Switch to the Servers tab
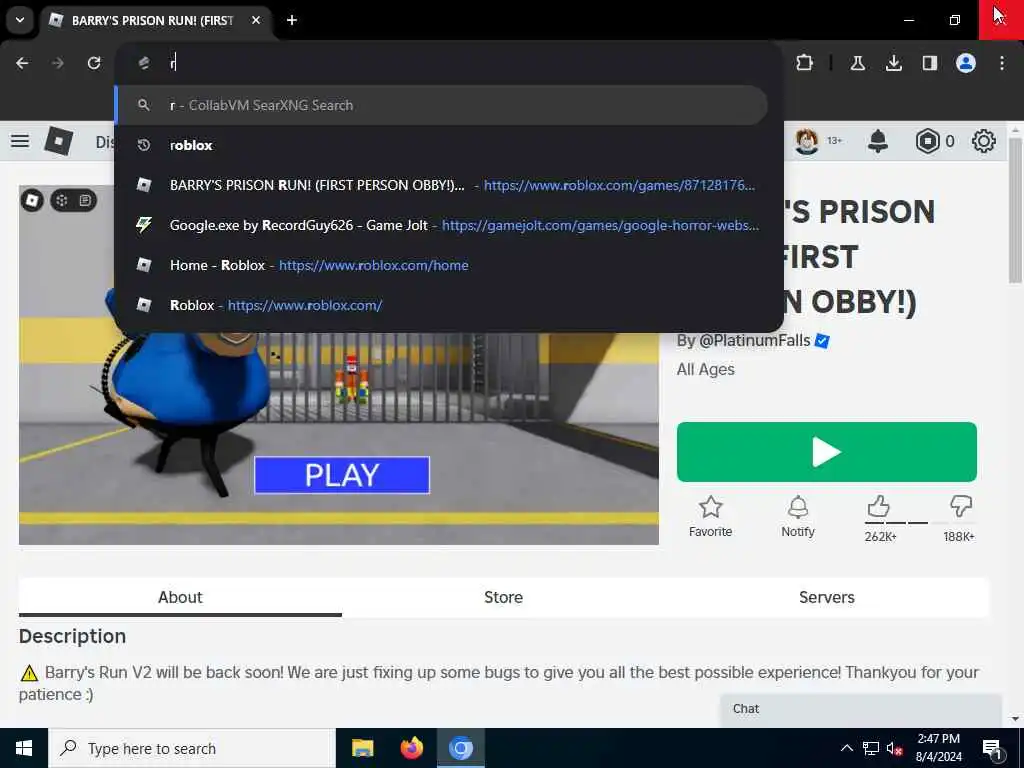The width and height of the screenshot is (1024, 768). (x=827, y=598)
